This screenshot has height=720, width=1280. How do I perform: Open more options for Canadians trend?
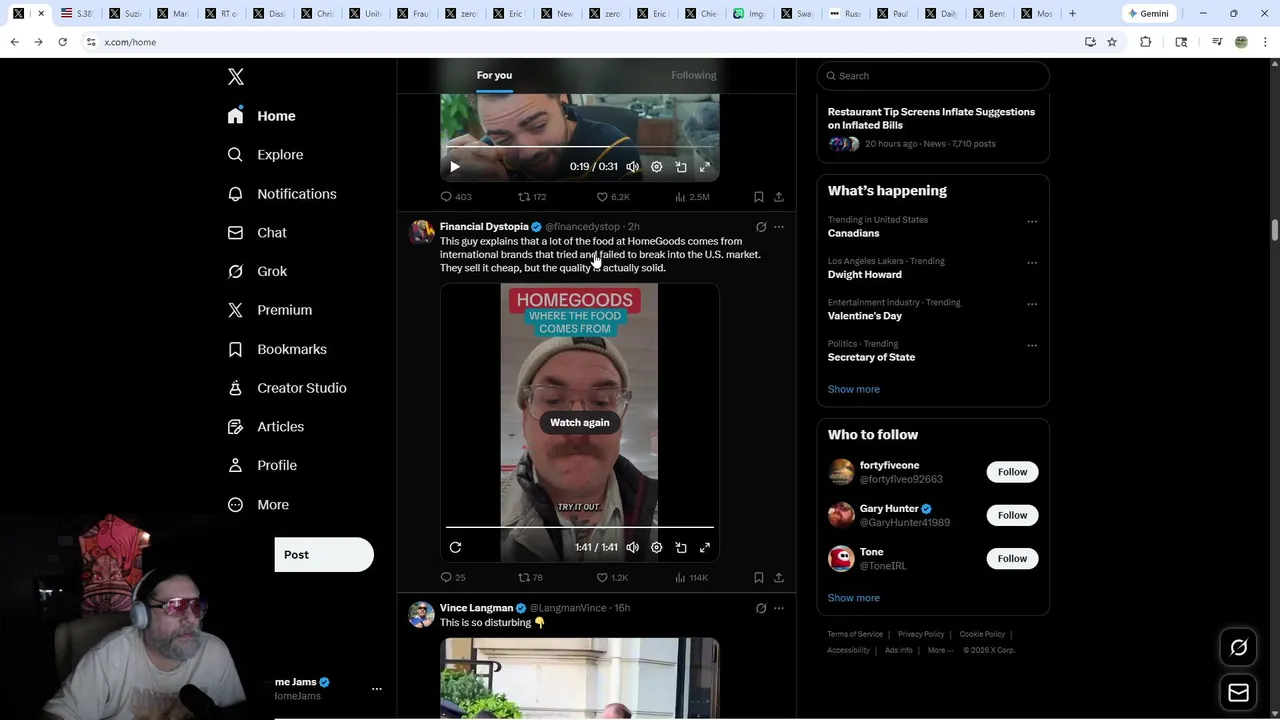click(x=1032, y=222)
